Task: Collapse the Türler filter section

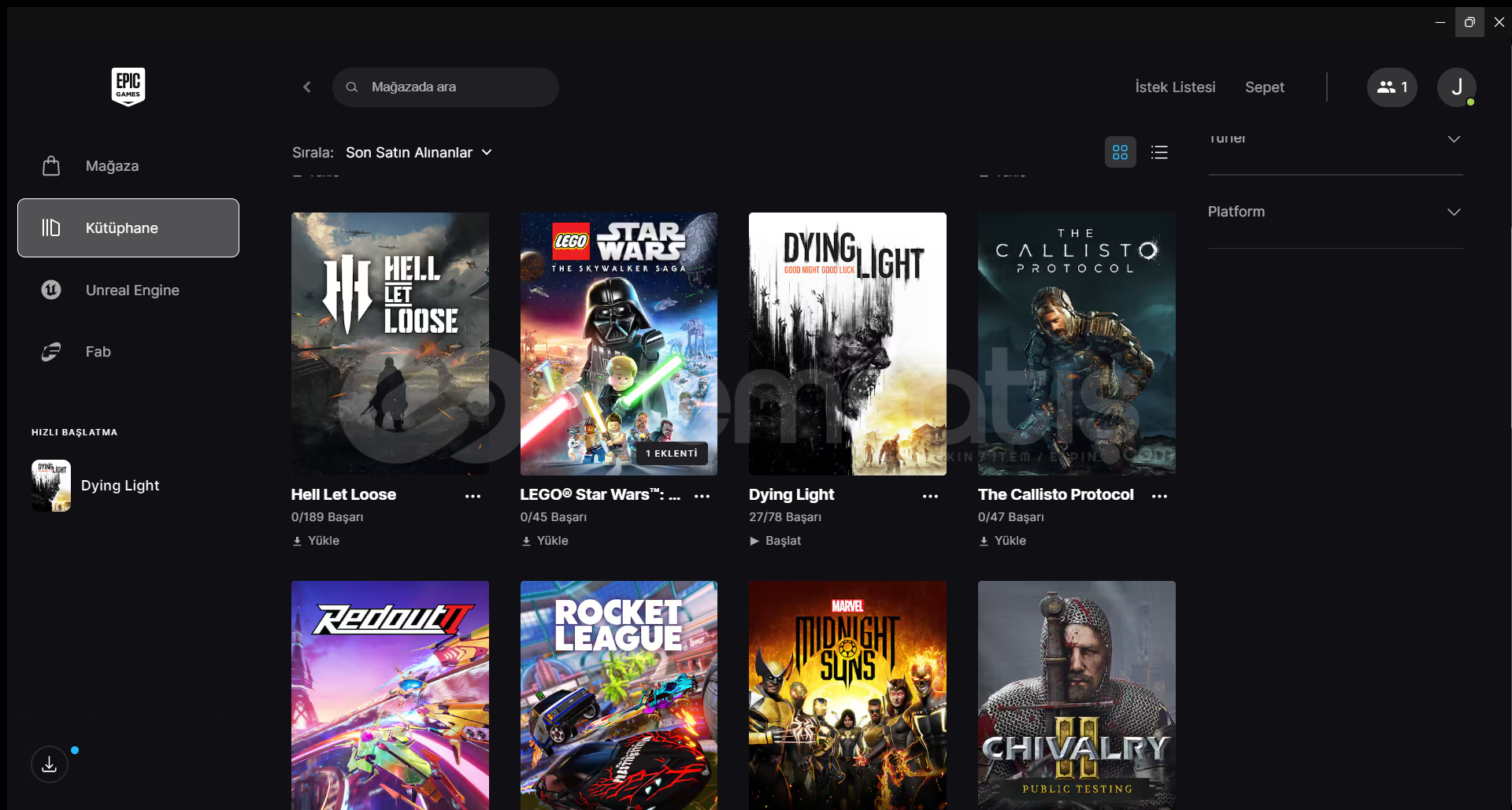Action: tap(1453, 139)
